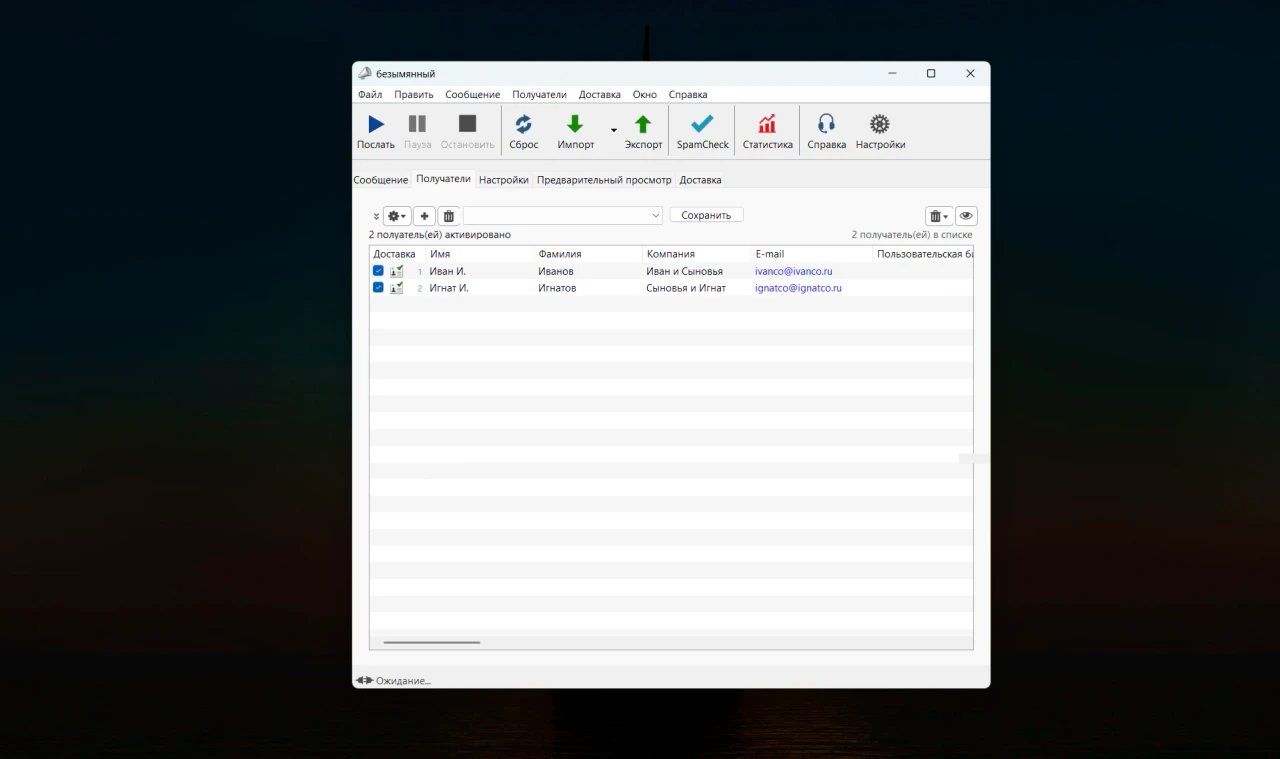Screen dimensions: 1280x759
Task: Sort by the E-mail column header
Action: pos(812,254)
